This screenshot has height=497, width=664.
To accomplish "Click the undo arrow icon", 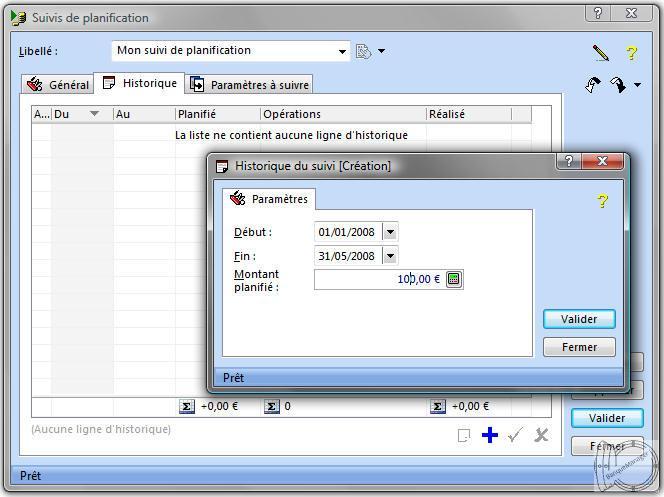I will click(594, 85).
